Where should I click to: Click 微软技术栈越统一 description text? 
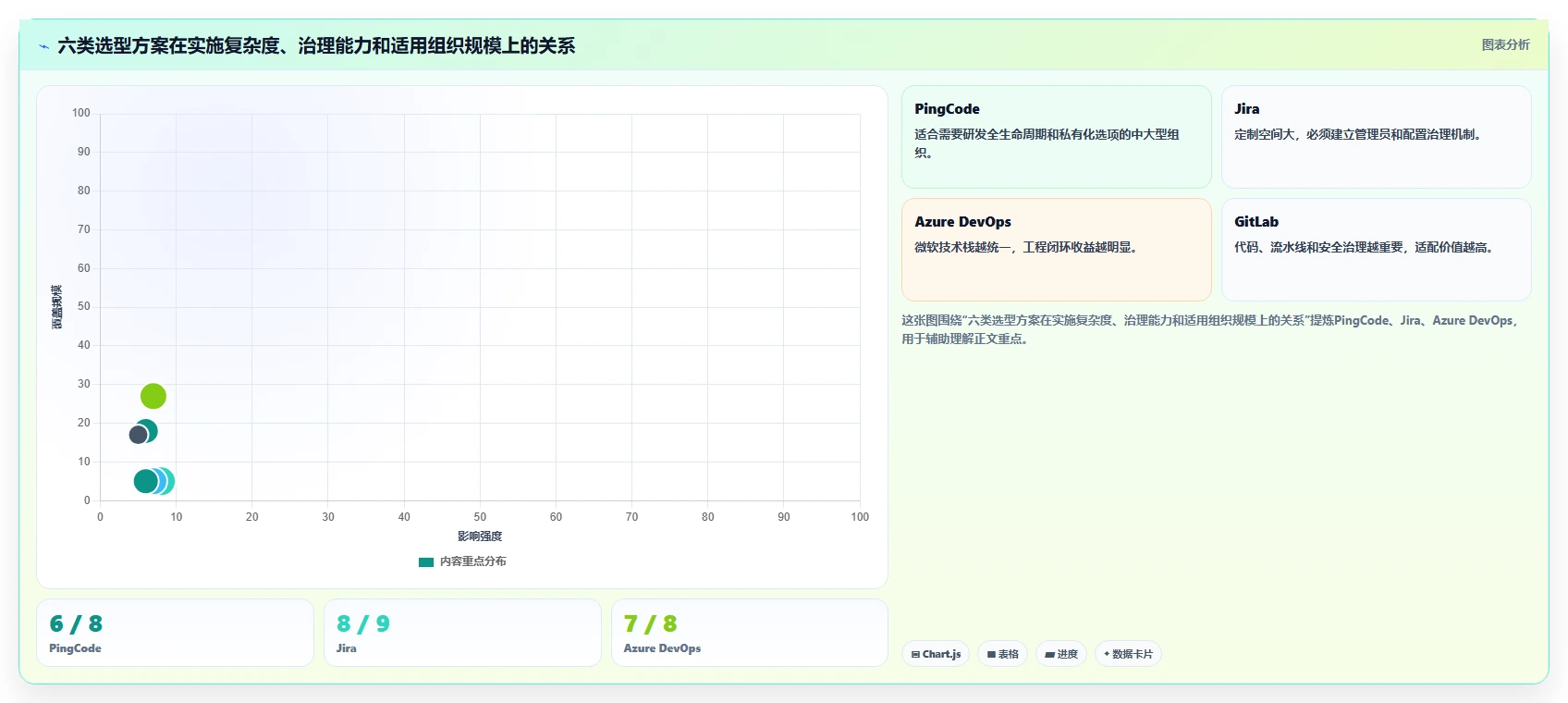[1026, 247]
